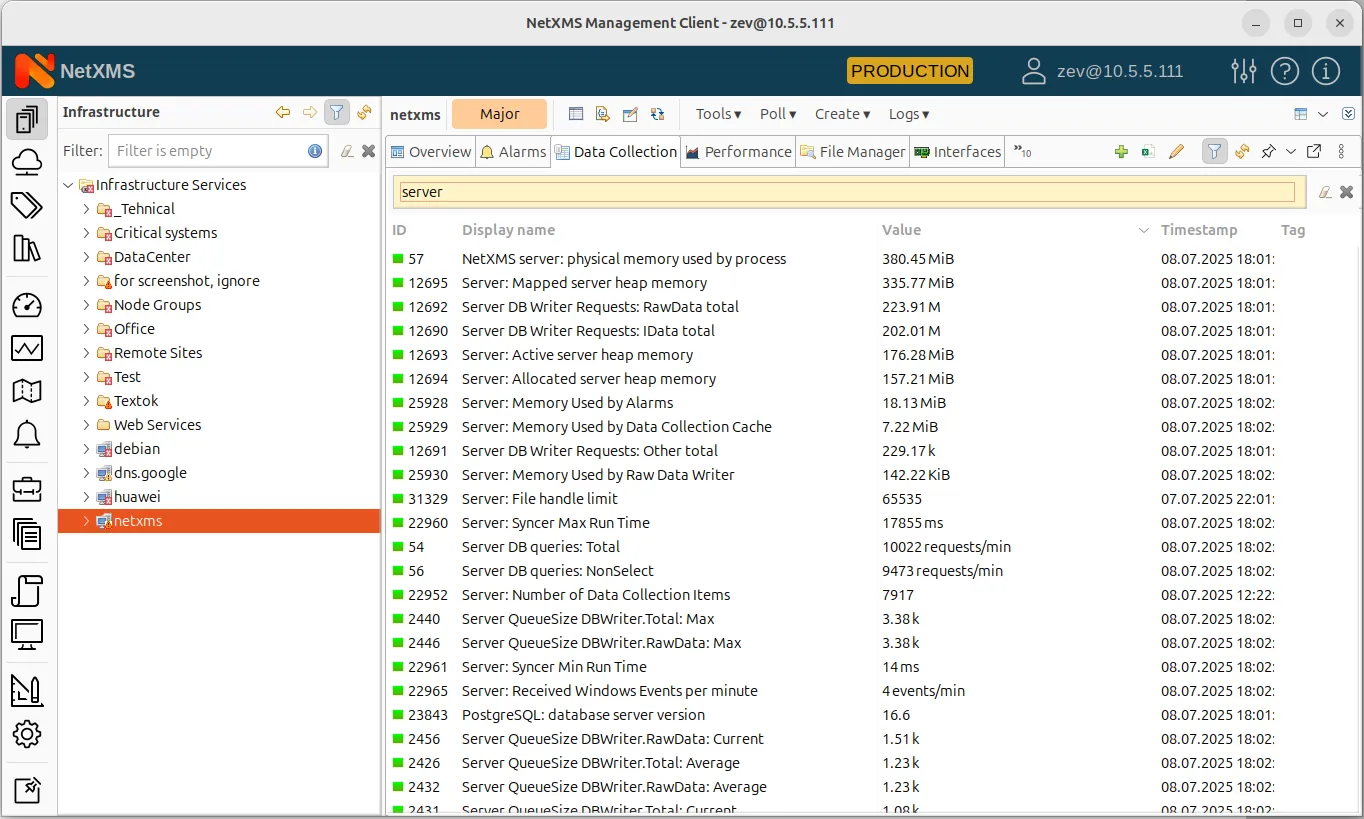Export data collection items to Excel

tap(1148, 151)
